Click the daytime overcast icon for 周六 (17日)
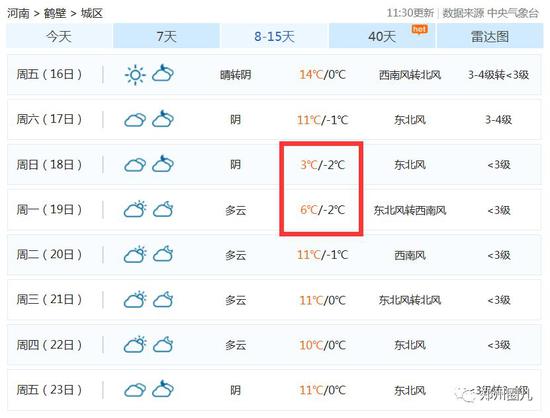This screenshot has width=550, height=418. pos(135,120)
